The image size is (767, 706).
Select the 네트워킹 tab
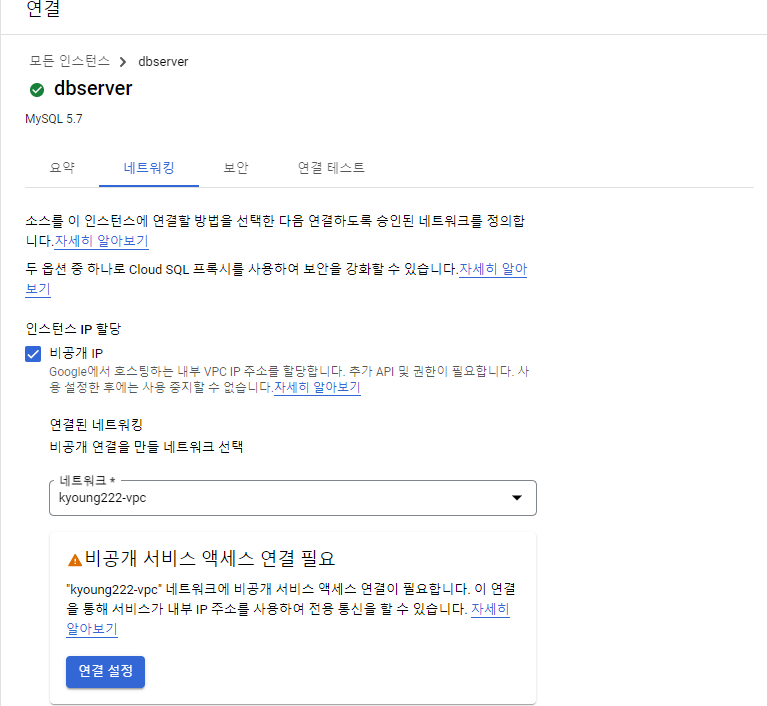pos(149,168)
